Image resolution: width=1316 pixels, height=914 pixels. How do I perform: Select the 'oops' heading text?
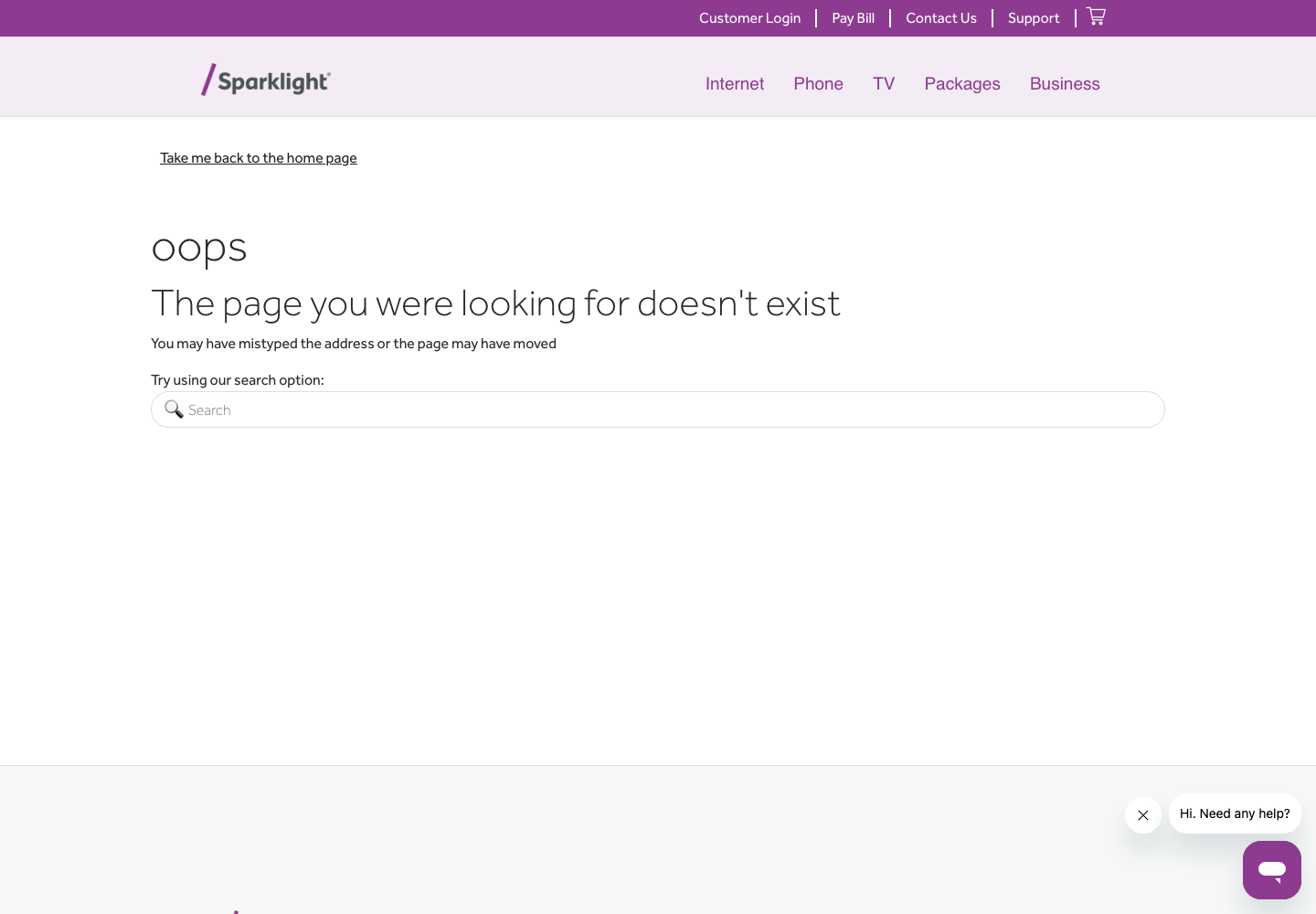(x=199, y=248)
